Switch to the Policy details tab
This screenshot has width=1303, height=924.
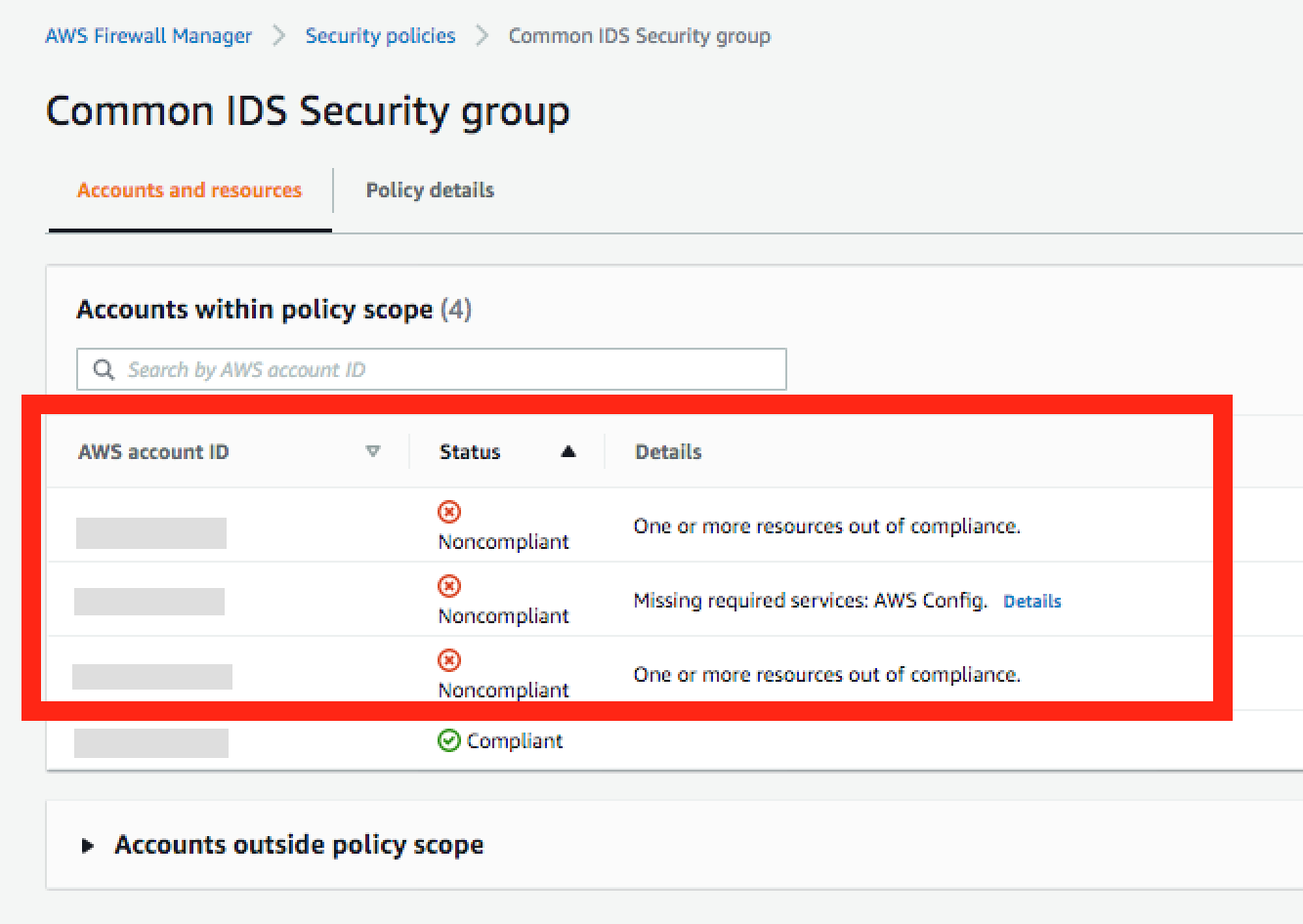[x=429, y=189]
